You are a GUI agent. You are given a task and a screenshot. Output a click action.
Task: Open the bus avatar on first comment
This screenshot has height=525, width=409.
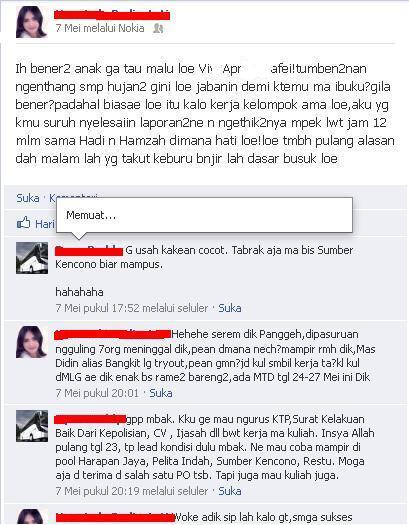coord(32,258)
